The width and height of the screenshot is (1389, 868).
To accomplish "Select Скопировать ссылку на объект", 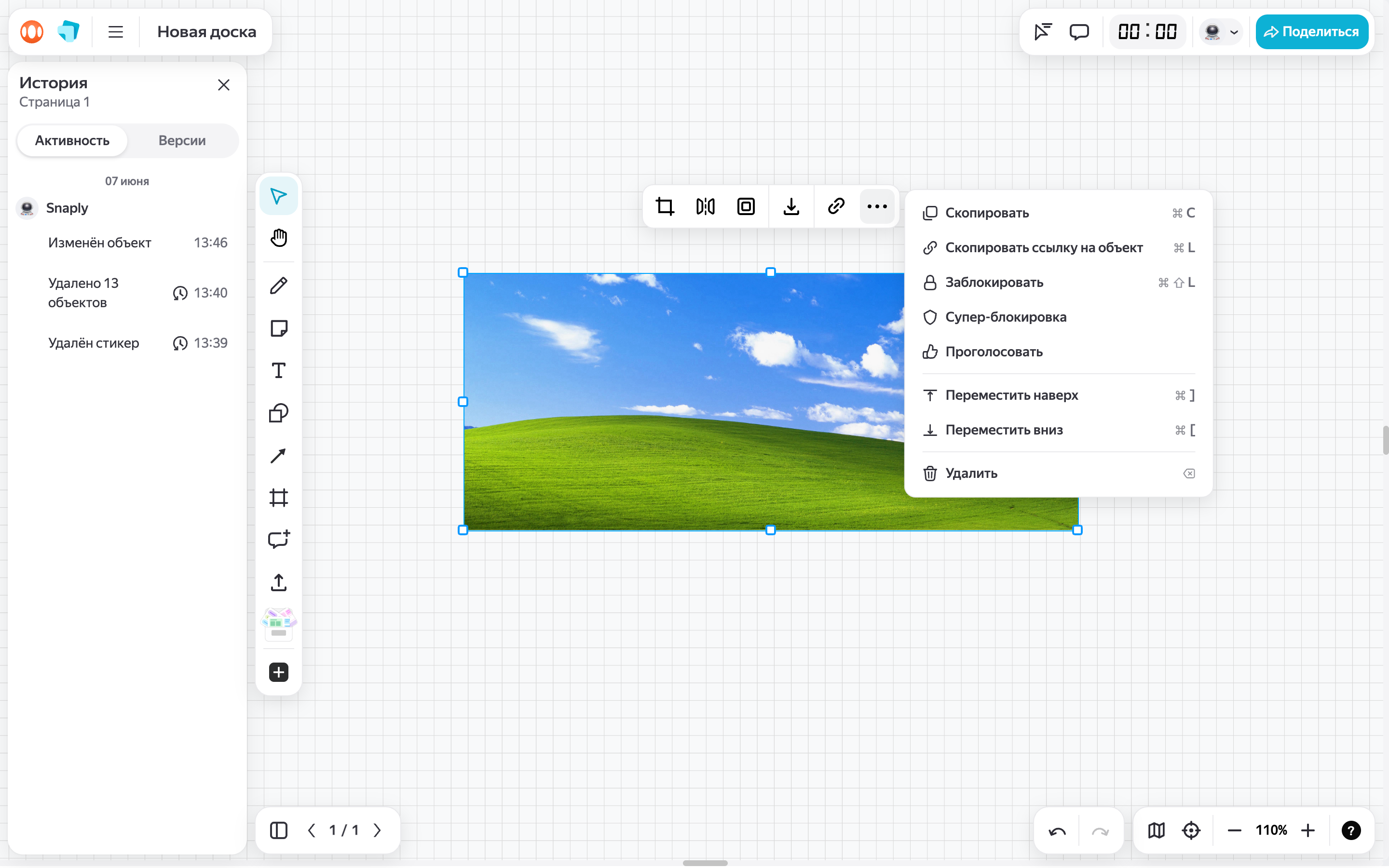I will pyautogui.click(x=1059, y=247).
